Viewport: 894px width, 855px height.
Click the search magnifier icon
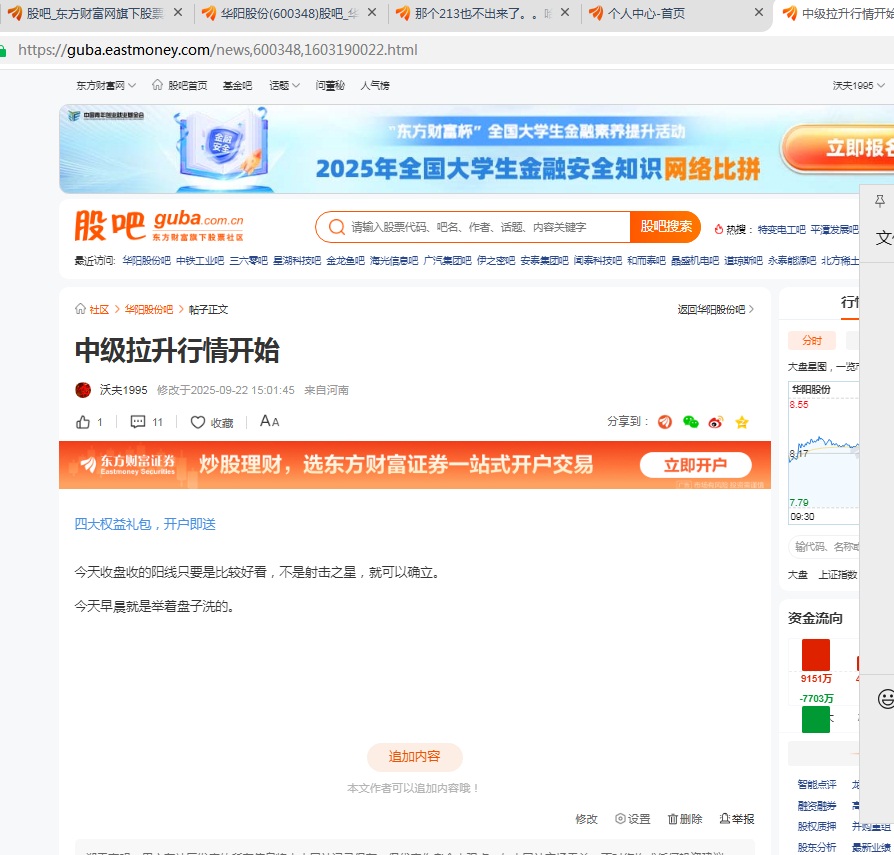(336, 227)
